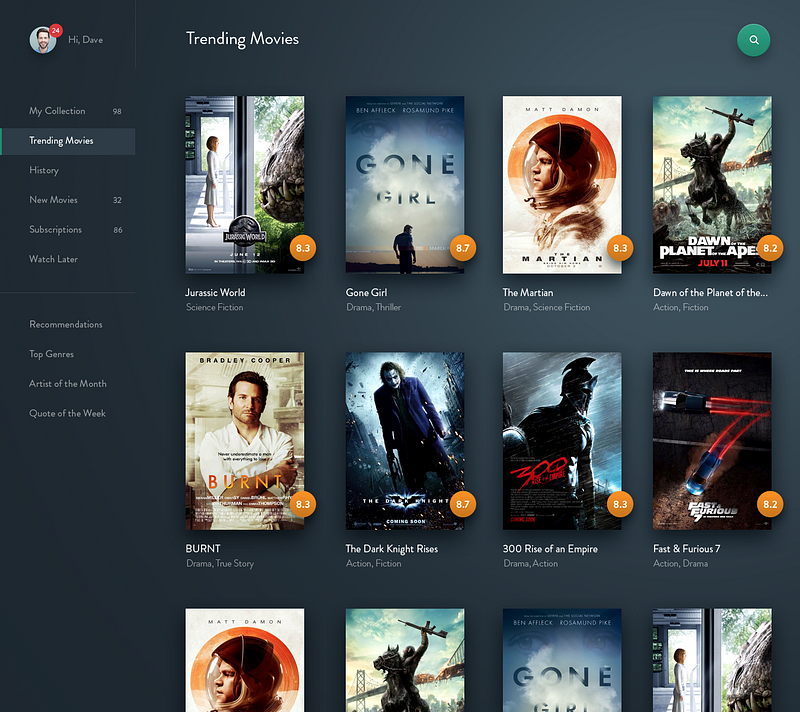Select the 8.3 rating badge on The Martian
The image size is (800, 712).
click(x=620, y=248)
